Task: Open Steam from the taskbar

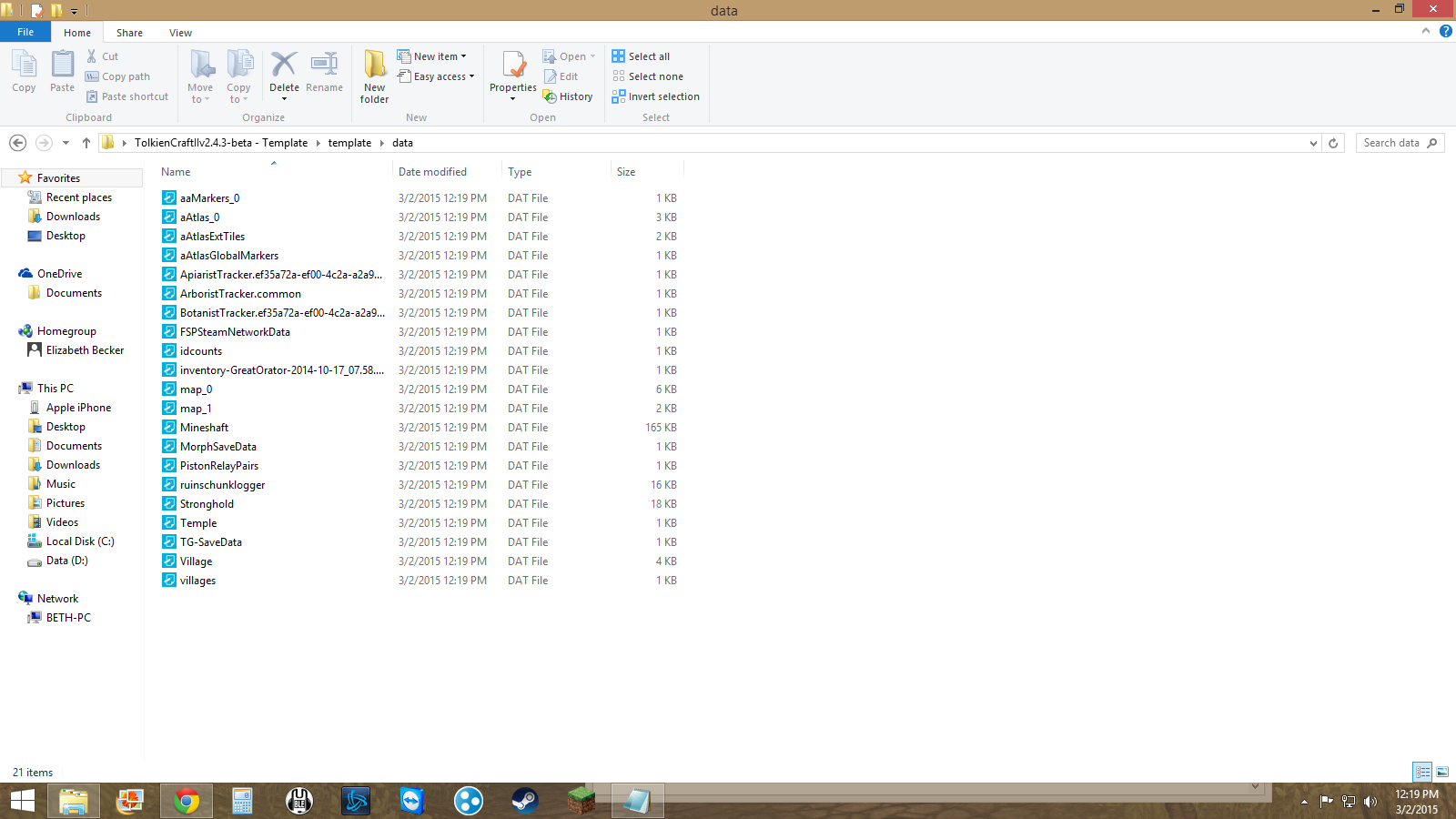Action: 524,801
